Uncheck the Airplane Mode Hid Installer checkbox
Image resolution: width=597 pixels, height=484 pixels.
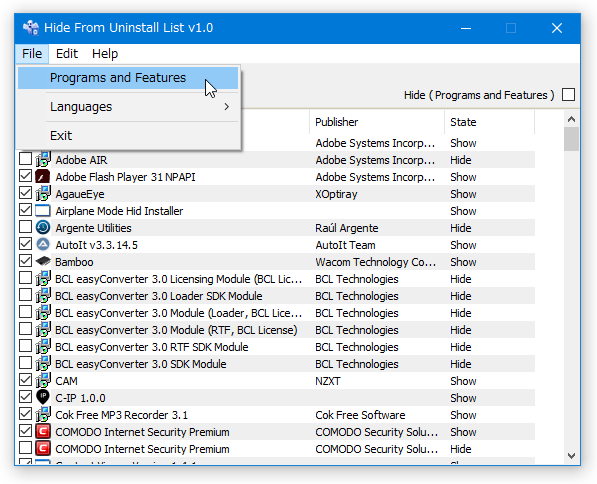click(26, 210)
